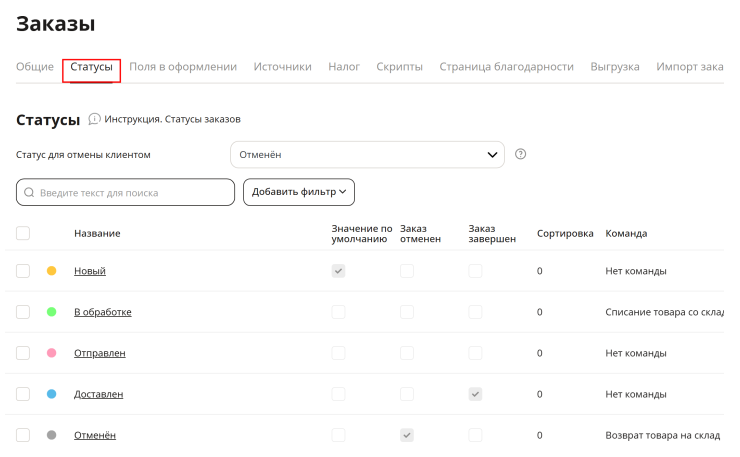Select the Новый row checkbox

[23, 271]
